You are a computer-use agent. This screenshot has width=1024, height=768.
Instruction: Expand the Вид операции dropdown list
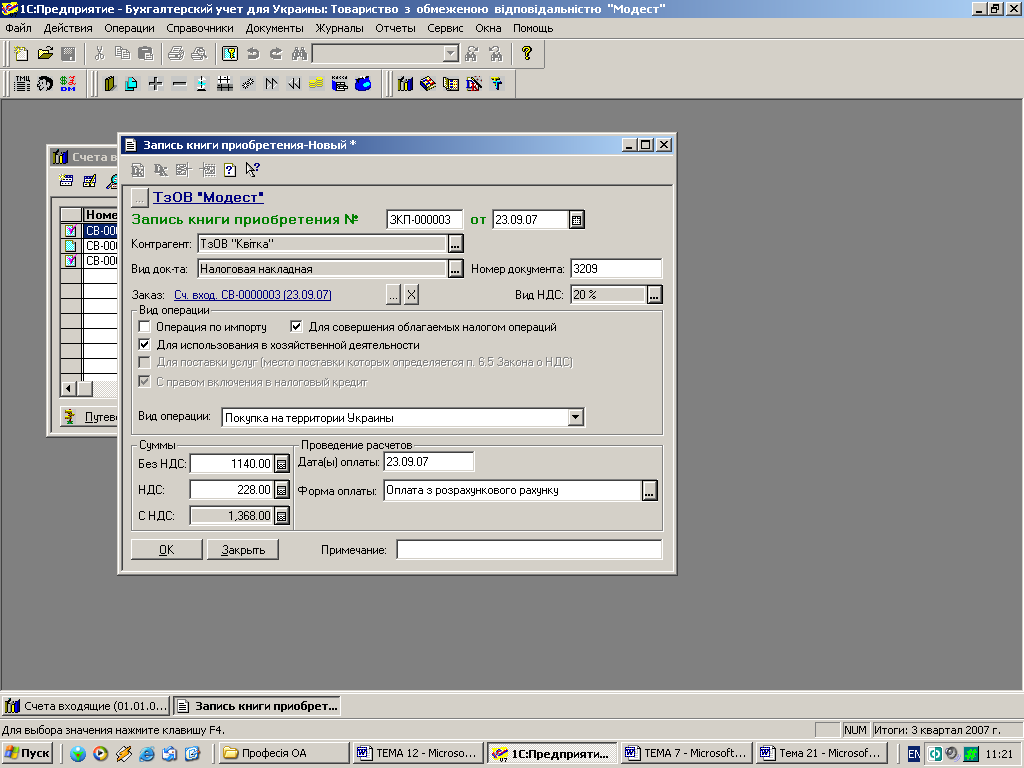(x=575, y=417)
